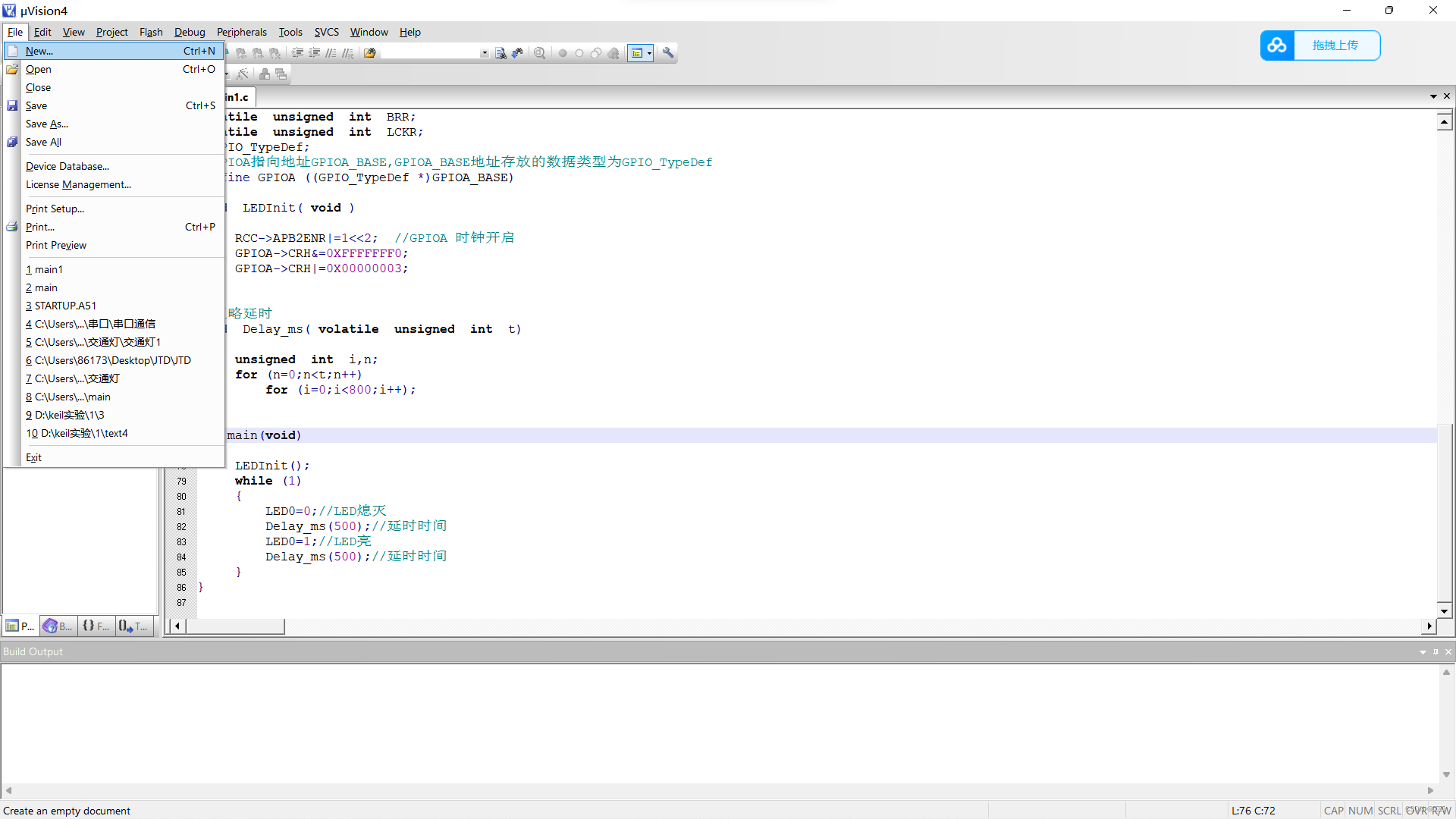Click the Target Options magic wand icon
Screen dimensions: 1456x819
pyautogui.click(x=242, y=74)
